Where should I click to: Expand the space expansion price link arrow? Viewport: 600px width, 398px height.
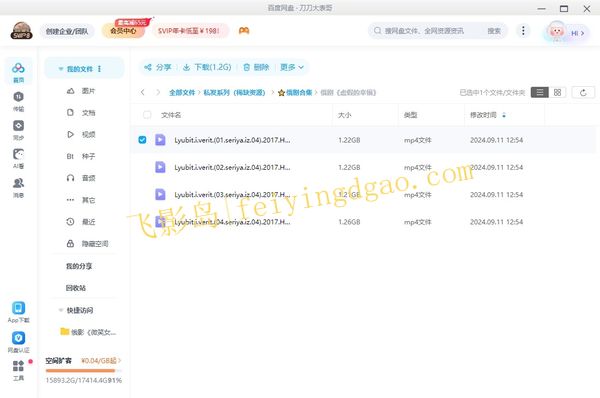pyautogui.click(x=119, y=360)
